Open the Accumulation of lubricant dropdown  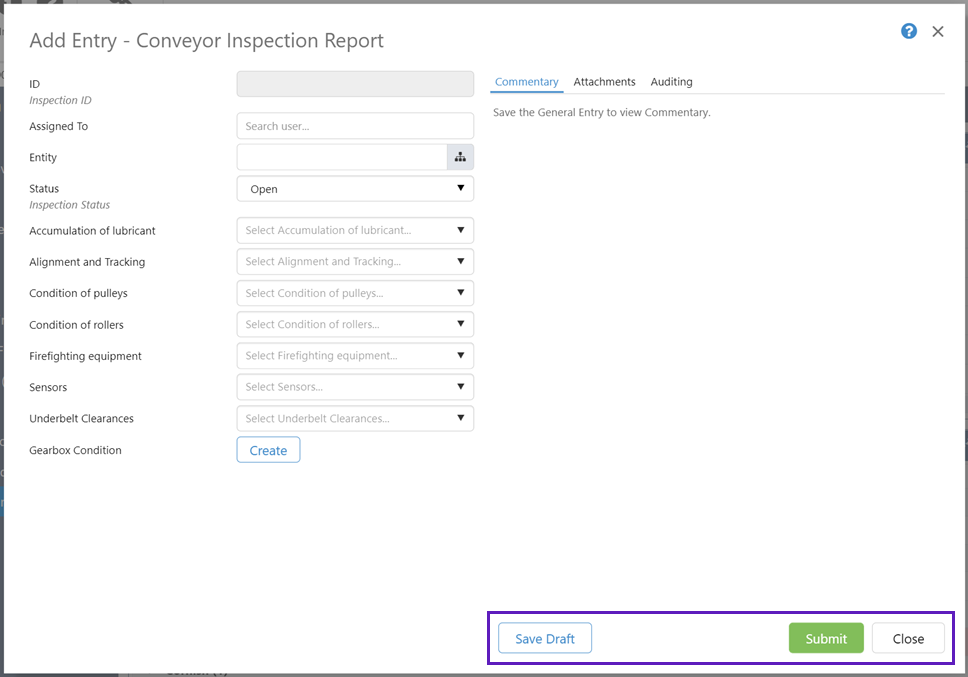pos(355,230)
